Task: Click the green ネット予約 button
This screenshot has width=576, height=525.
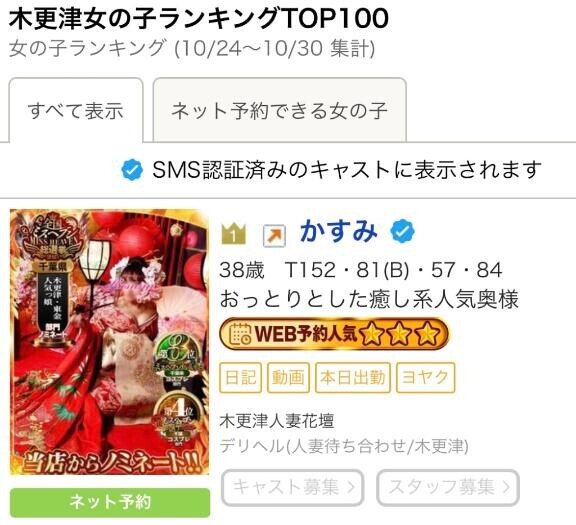Action: tap(110, 502)
